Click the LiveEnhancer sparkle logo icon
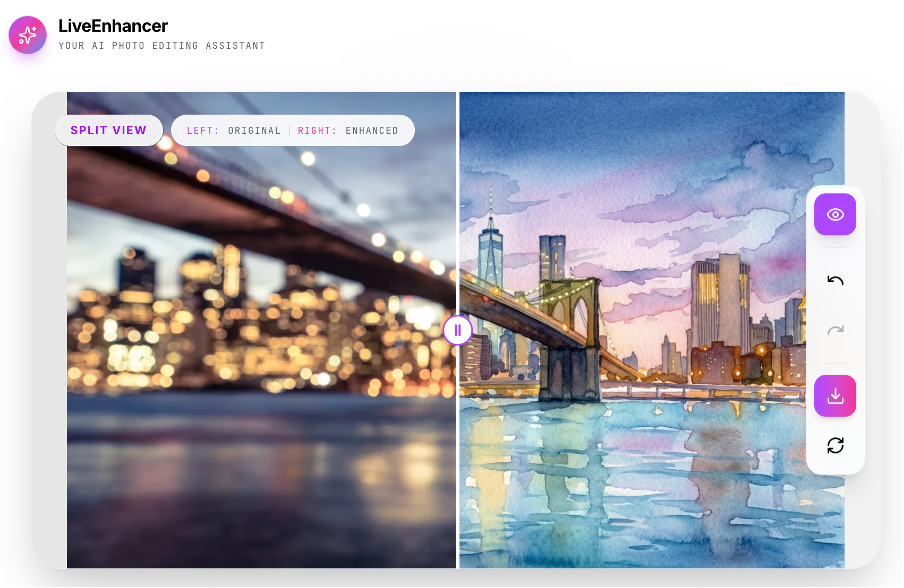The width and height of the screenshot is (904, 588). [x=28, y=35]
